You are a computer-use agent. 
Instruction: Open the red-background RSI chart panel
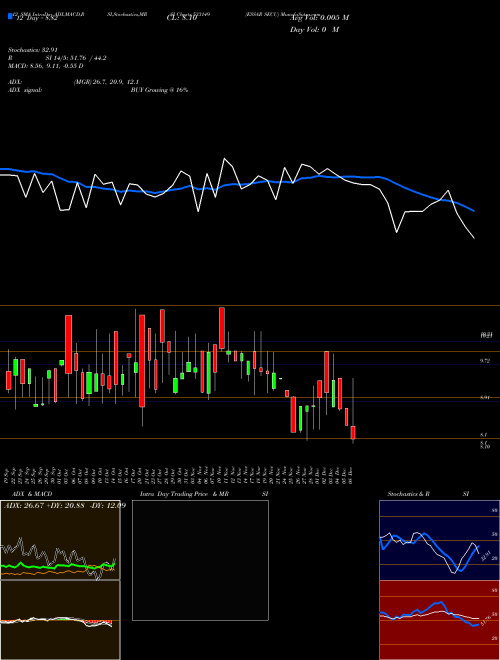coord(439,620)
